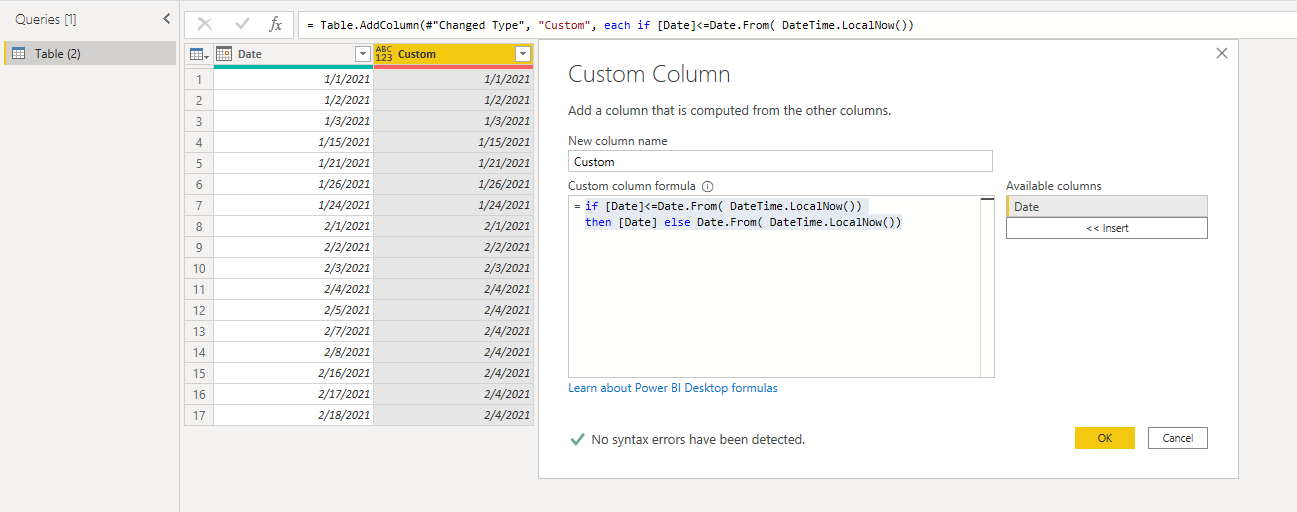This screenshot has height=512, width=1297.
Task: Select the Date cell 2/7/2021
Action: [293, 331]
